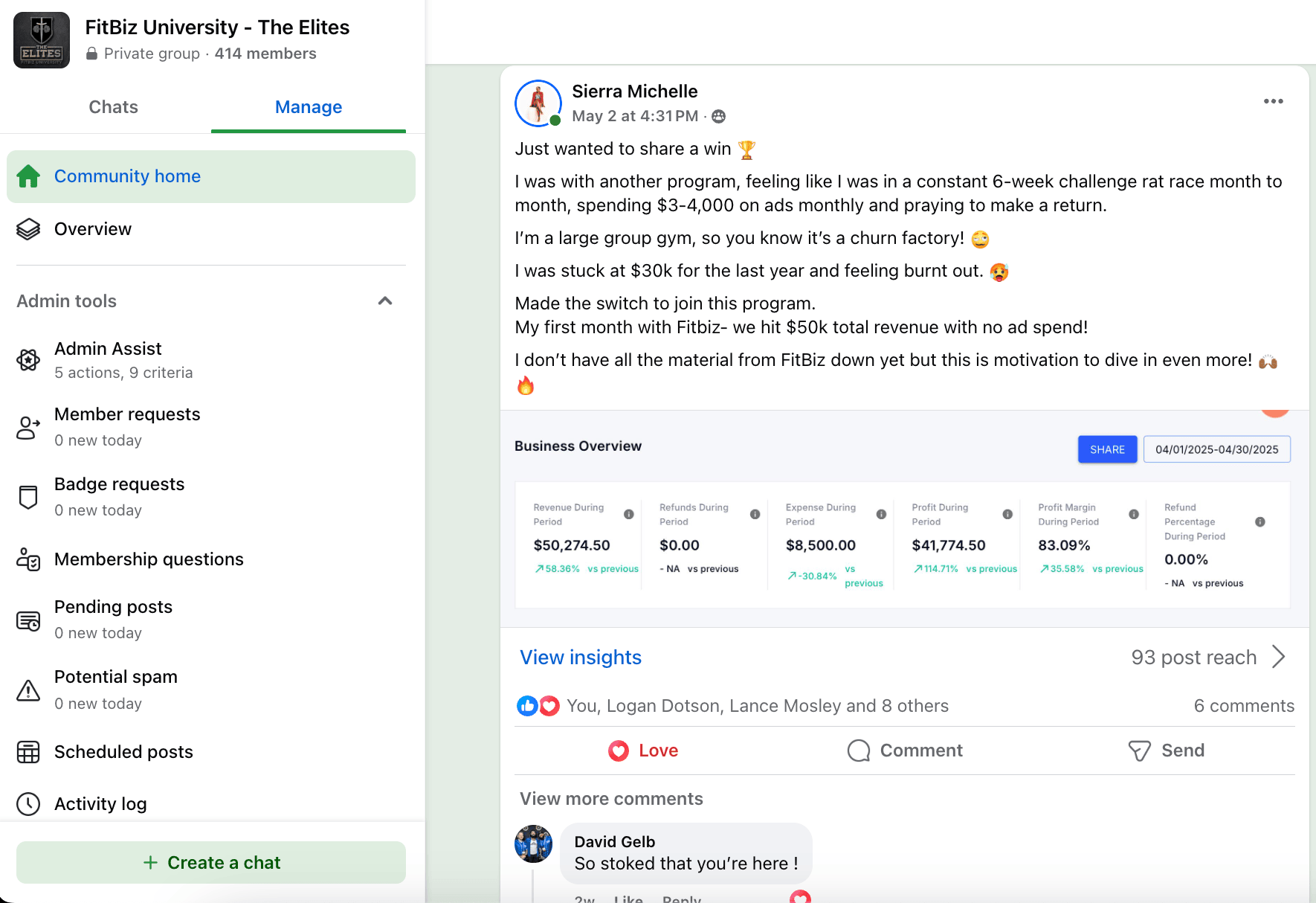Image resolution: width=1316 pixels, height=903 pixels.
Task: Click the Pending posts icon
Action: point(28,620)
